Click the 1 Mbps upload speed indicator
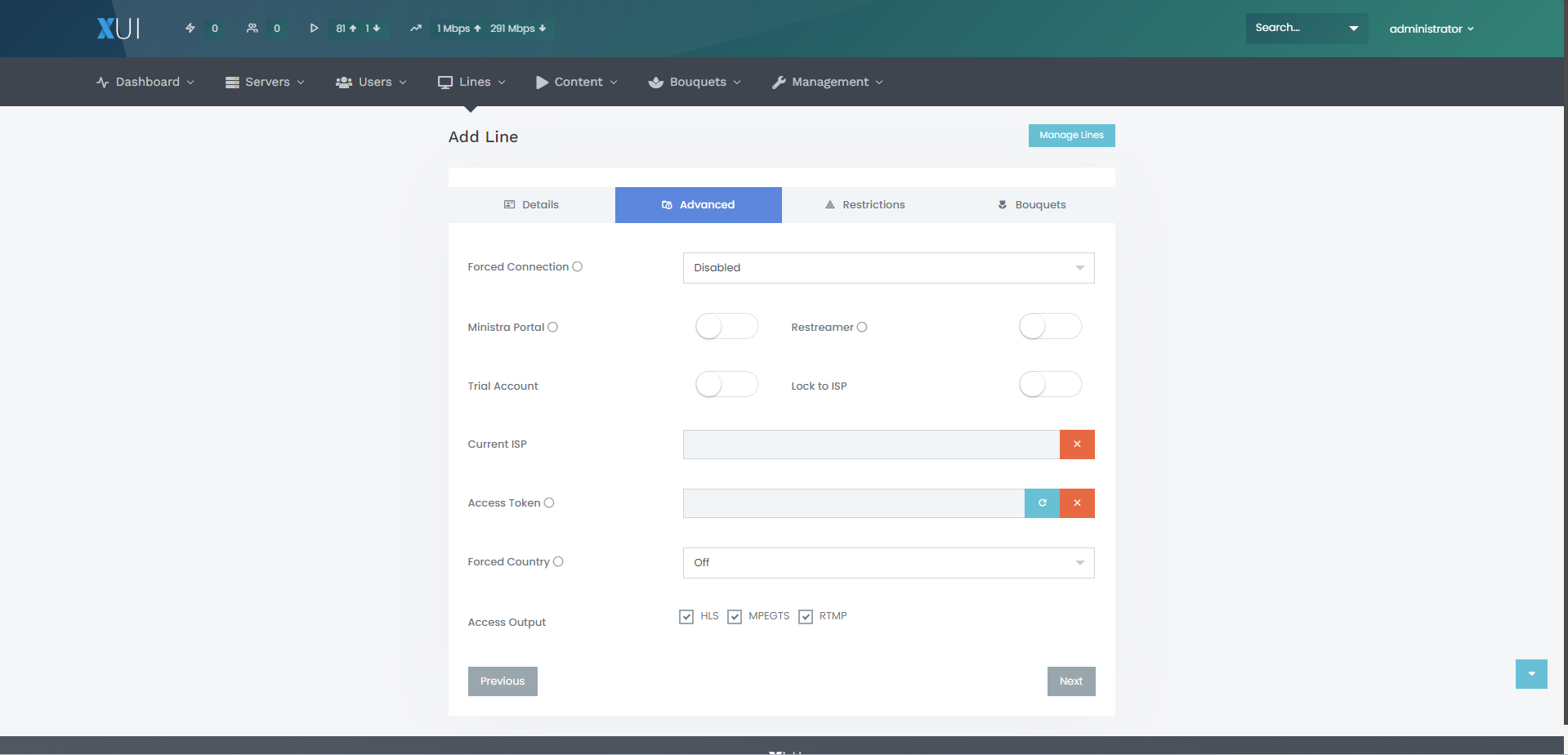This screenshot has width=1568, height=755. pyautogui.click(x=458, y=29)
